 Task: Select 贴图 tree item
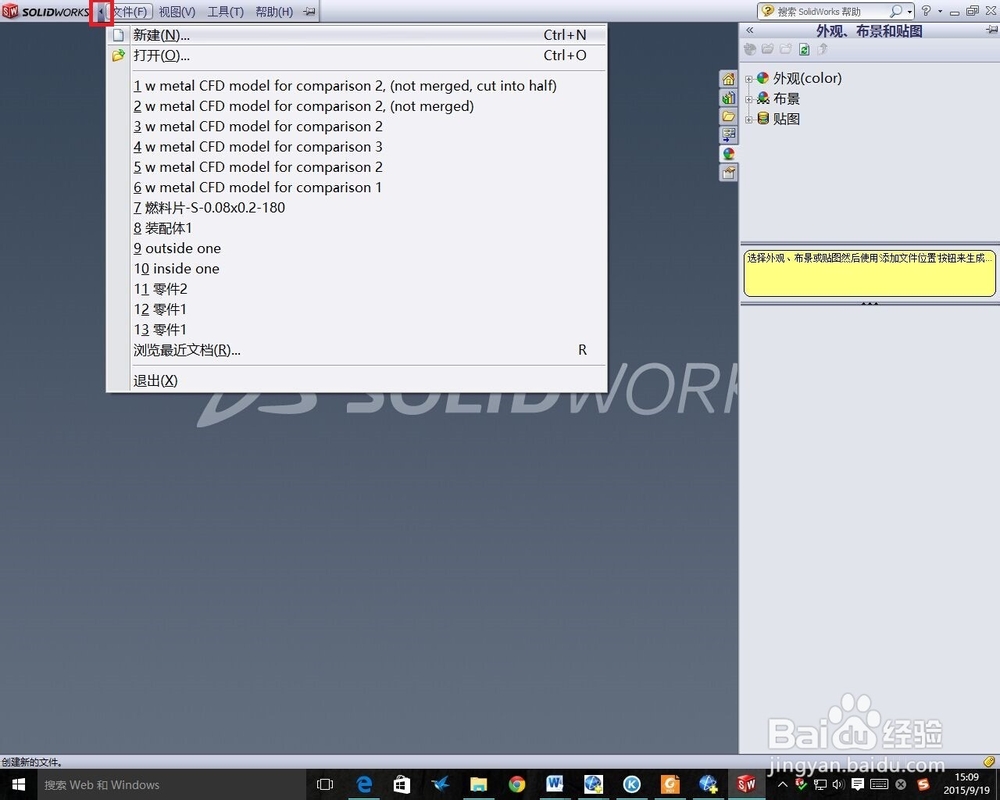[786, 119]
